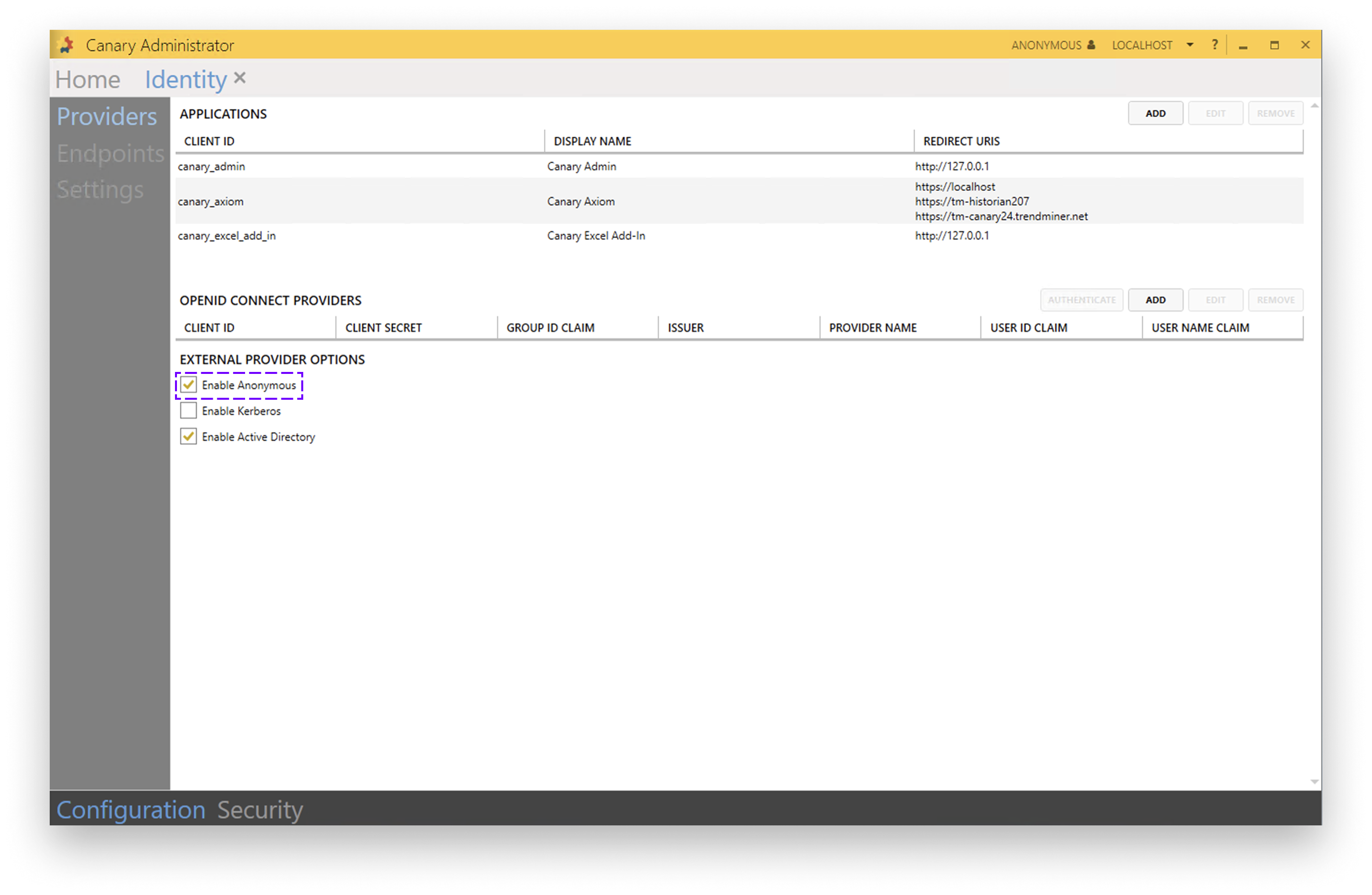Click EDIT in the Applications section
Image resolution: width=1372 pixels, height=895 pixels.
pyautogui.click(x=1215, y=113)
